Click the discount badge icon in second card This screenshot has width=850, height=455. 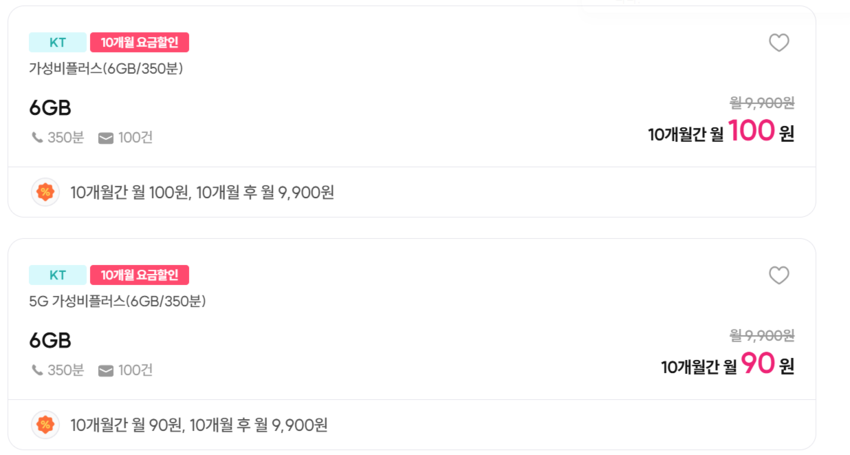[45, 425]
